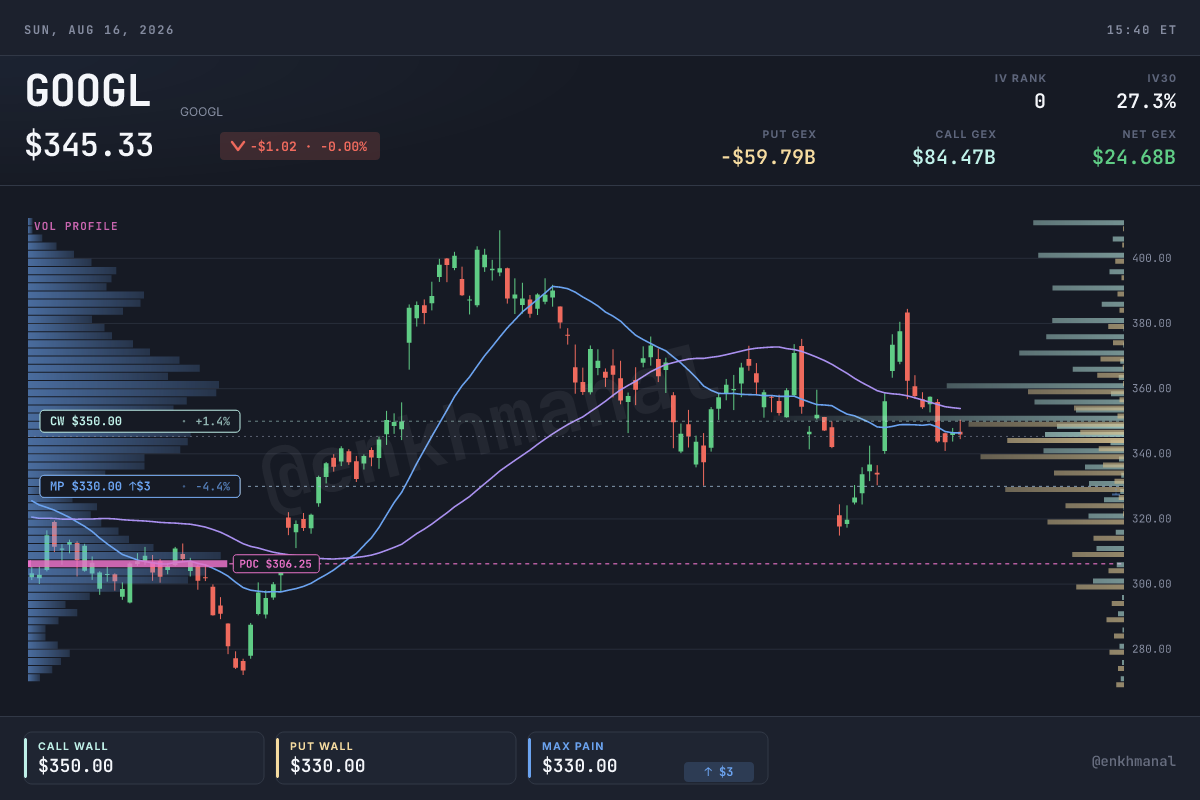
Task: Click the Call GEX value $84.47B
Action: click(x=954, y=157)
